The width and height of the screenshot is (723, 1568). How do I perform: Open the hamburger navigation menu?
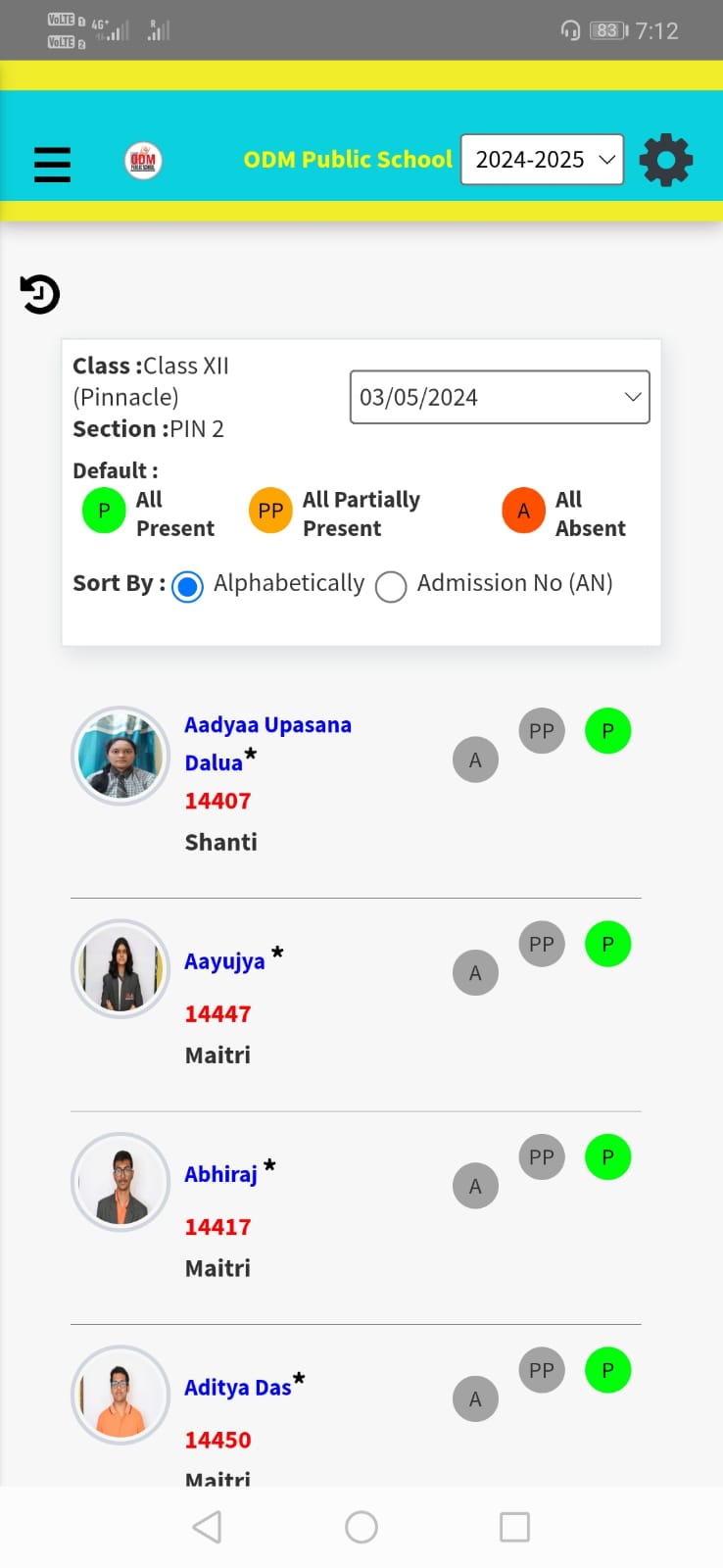[x=52, y=164]
